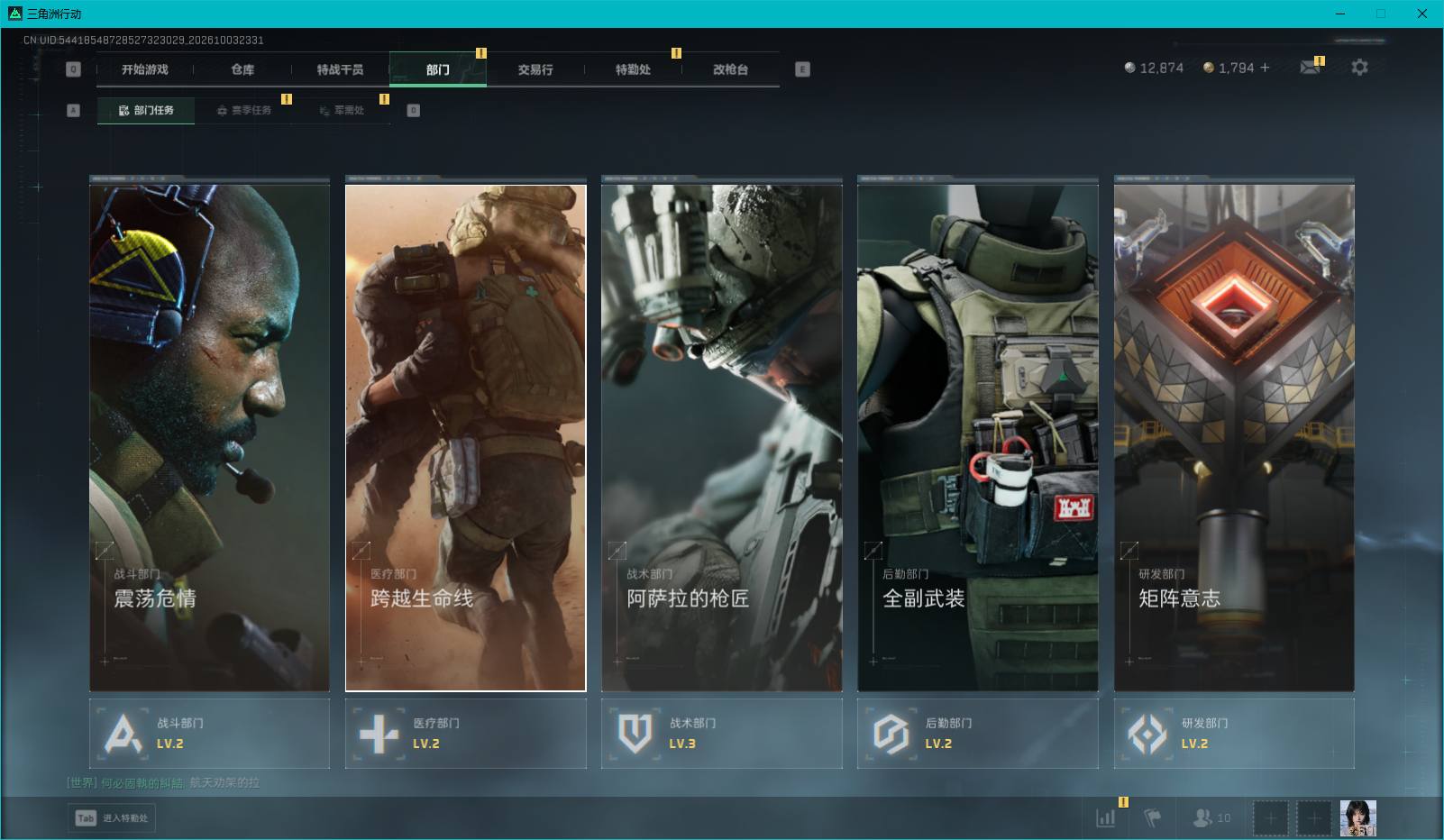This screenshot has height=840, width=1444.
Task: Open the mail envelope icon
Action: 1310,68
